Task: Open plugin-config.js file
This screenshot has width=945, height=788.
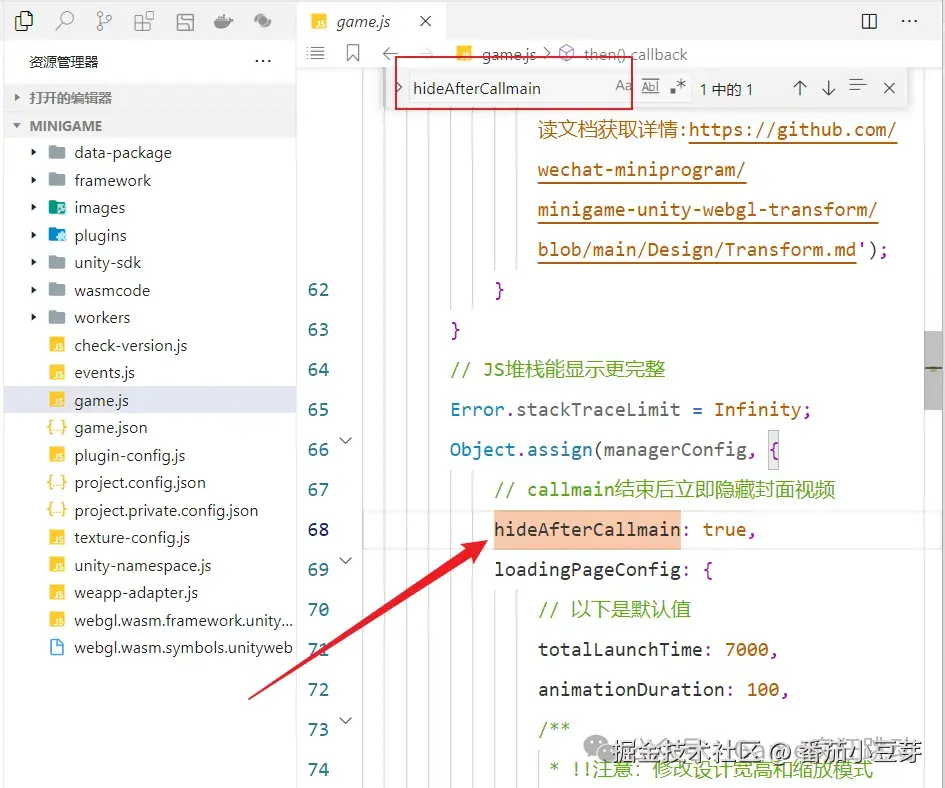Action: click(130, 455)
